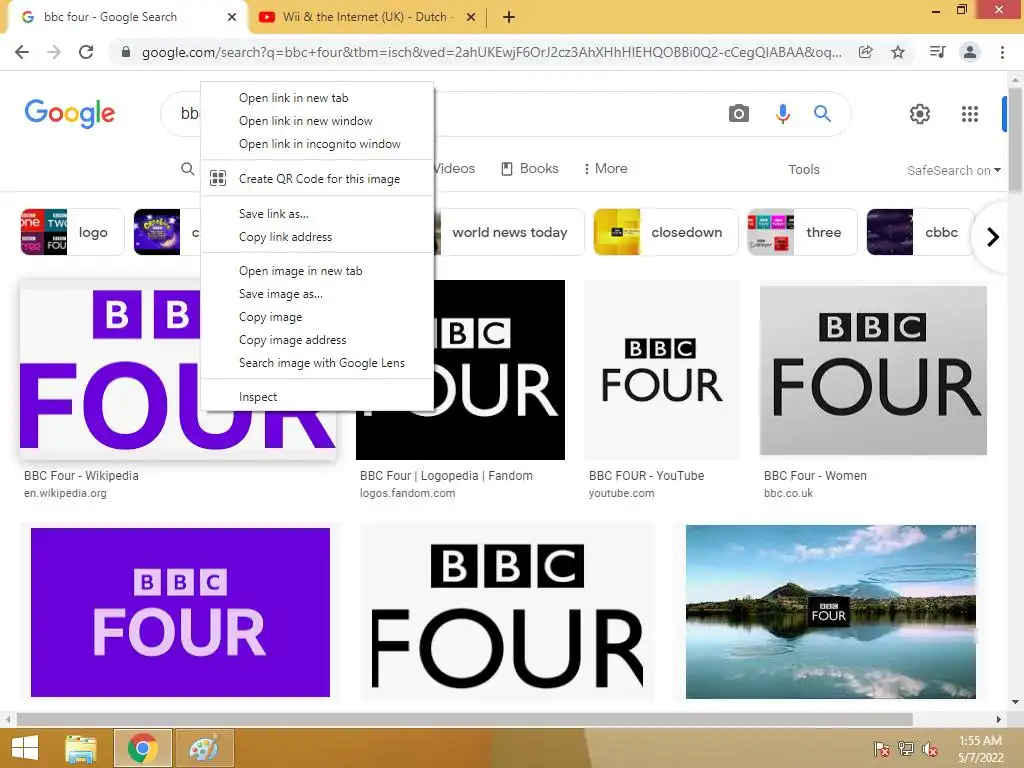1024x768 pixels.
Task: Open the media control icon in the toolbar
Action: coord(937,52)
